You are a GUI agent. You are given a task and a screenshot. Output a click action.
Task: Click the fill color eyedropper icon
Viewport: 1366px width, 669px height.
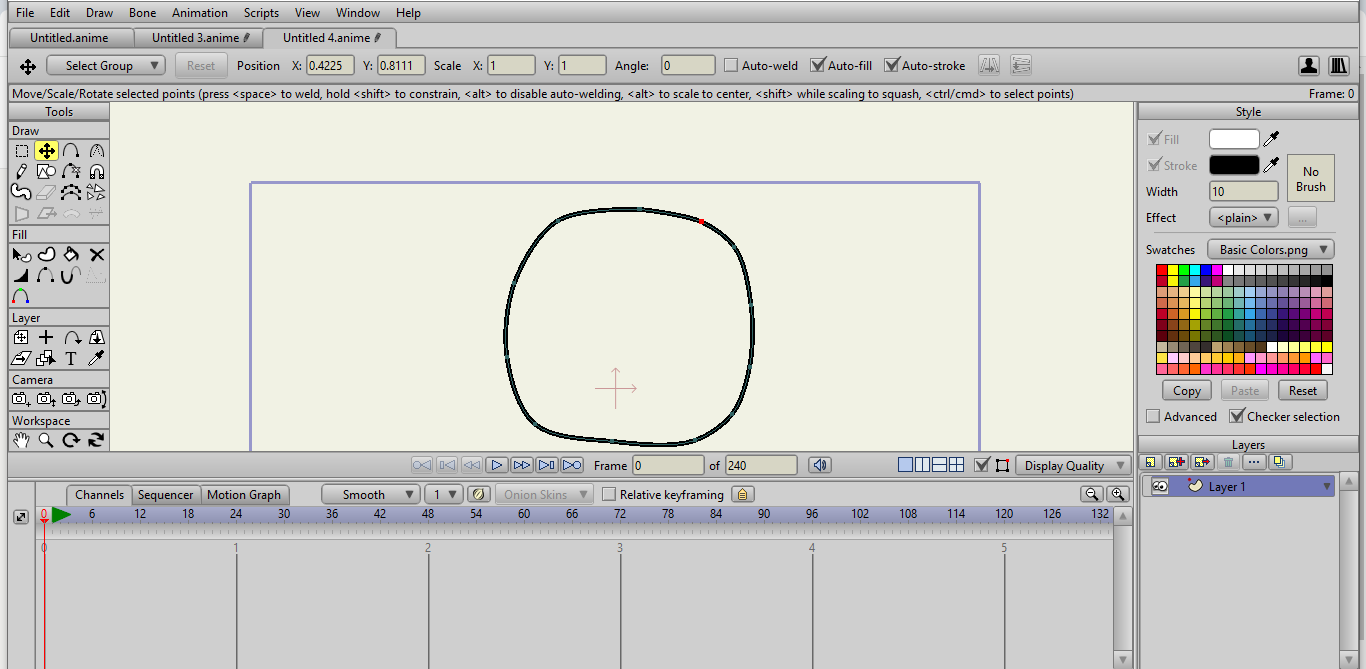pyautogui.click(x=1272, y=139)
